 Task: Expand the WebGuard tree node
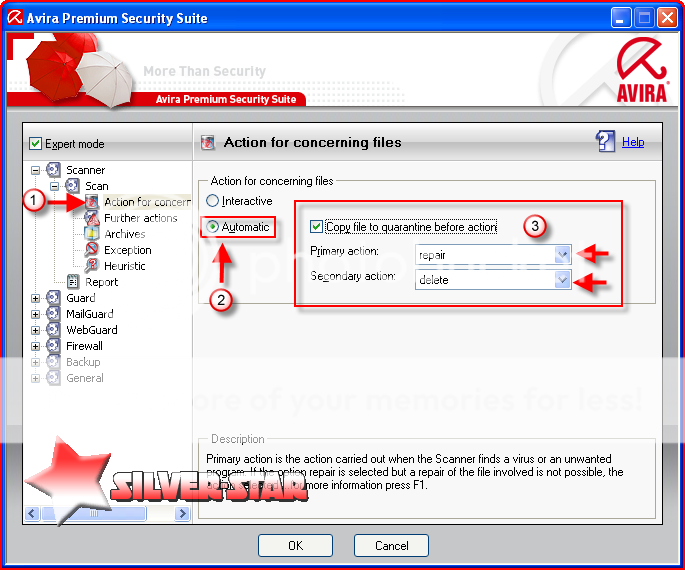35,331
